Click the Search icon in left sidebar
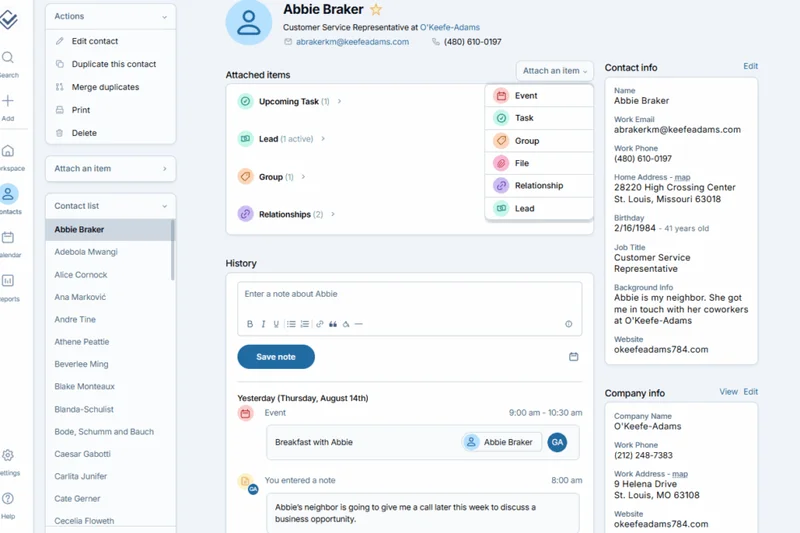 [x=8, y=58]
